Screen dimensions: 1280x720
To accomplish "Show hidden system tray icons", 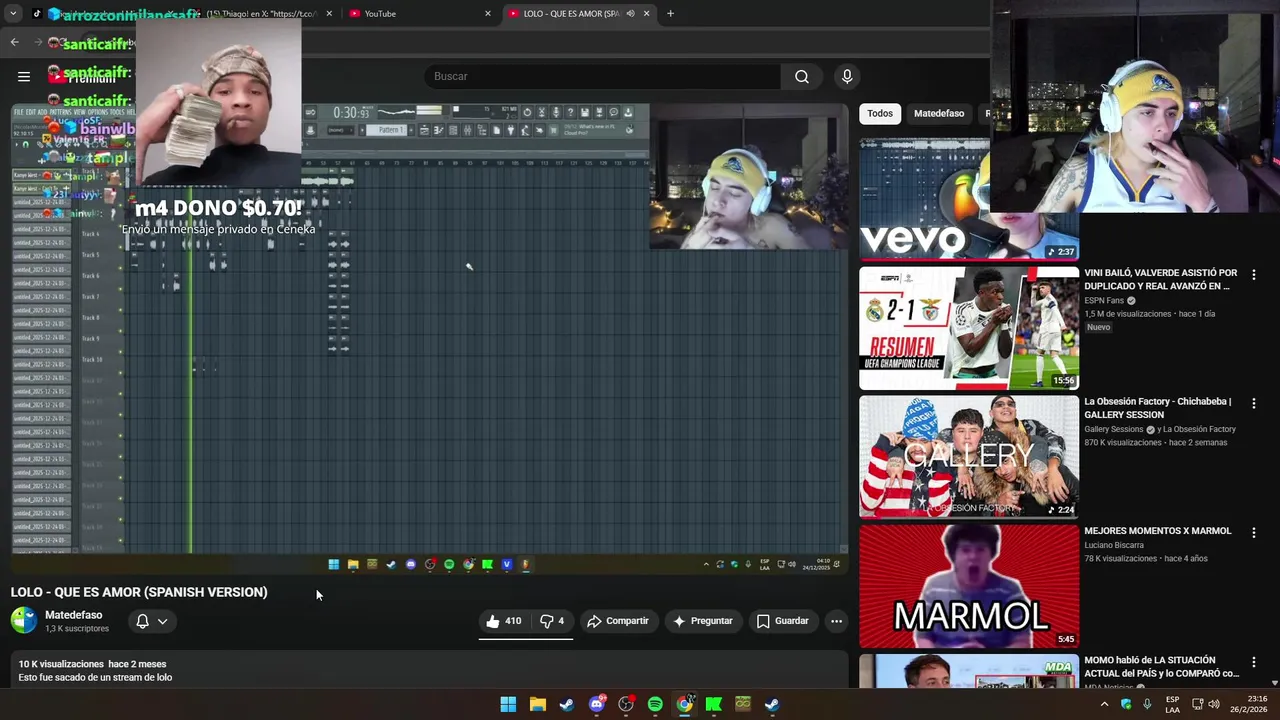I will (x=1104, y=704).
